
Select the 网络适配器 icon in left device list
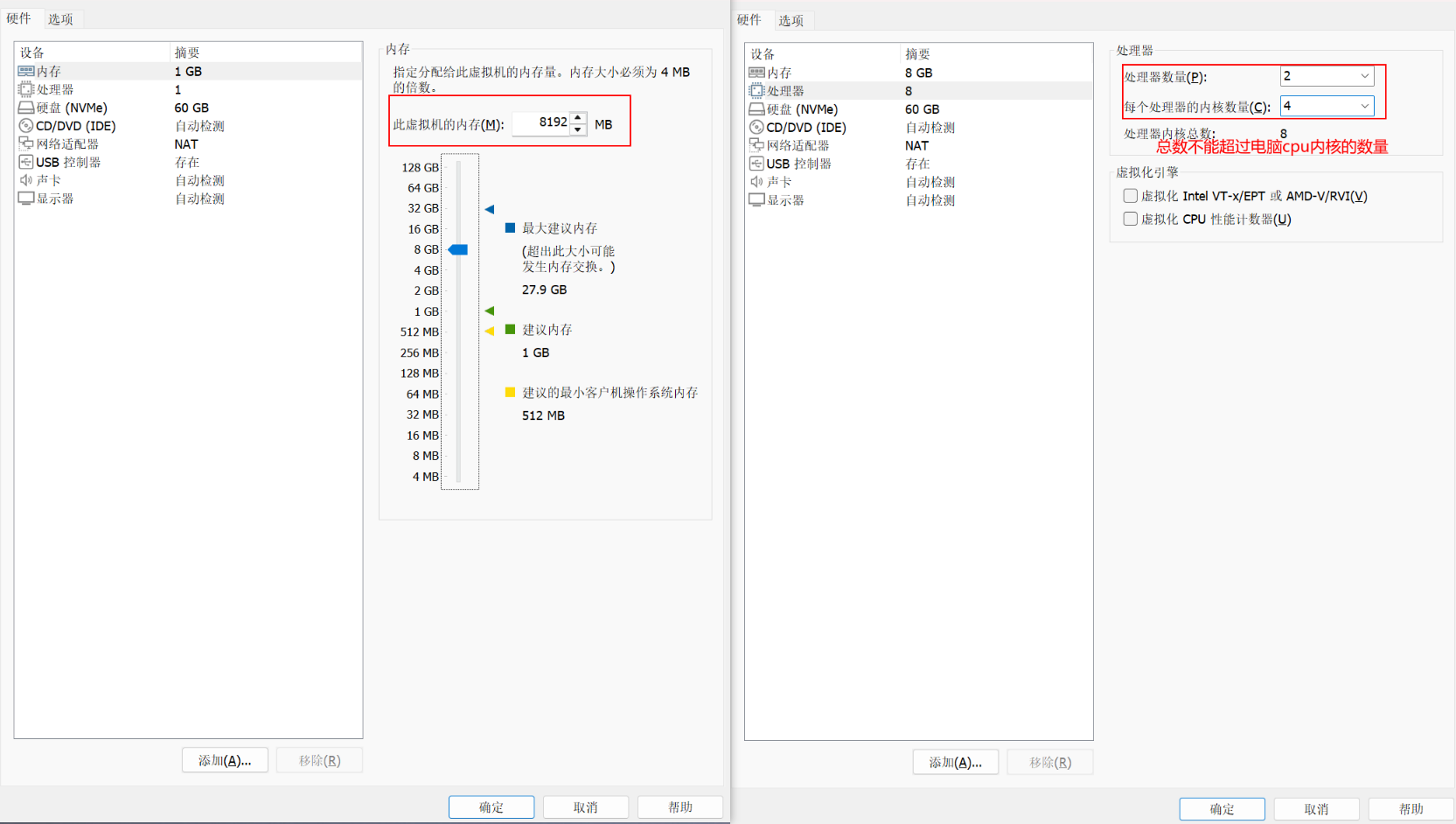(26, 144)
